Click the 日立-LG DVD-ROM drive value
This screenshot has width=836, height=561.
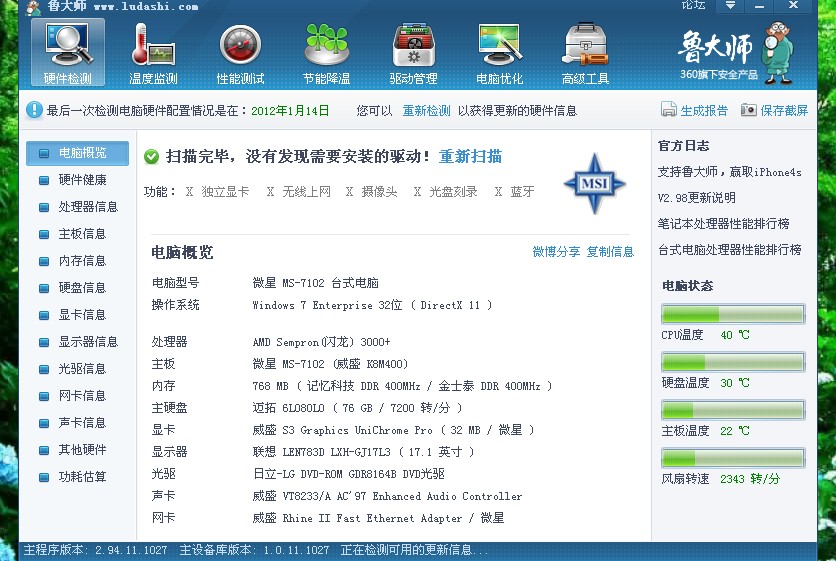[x=349, y=474]
